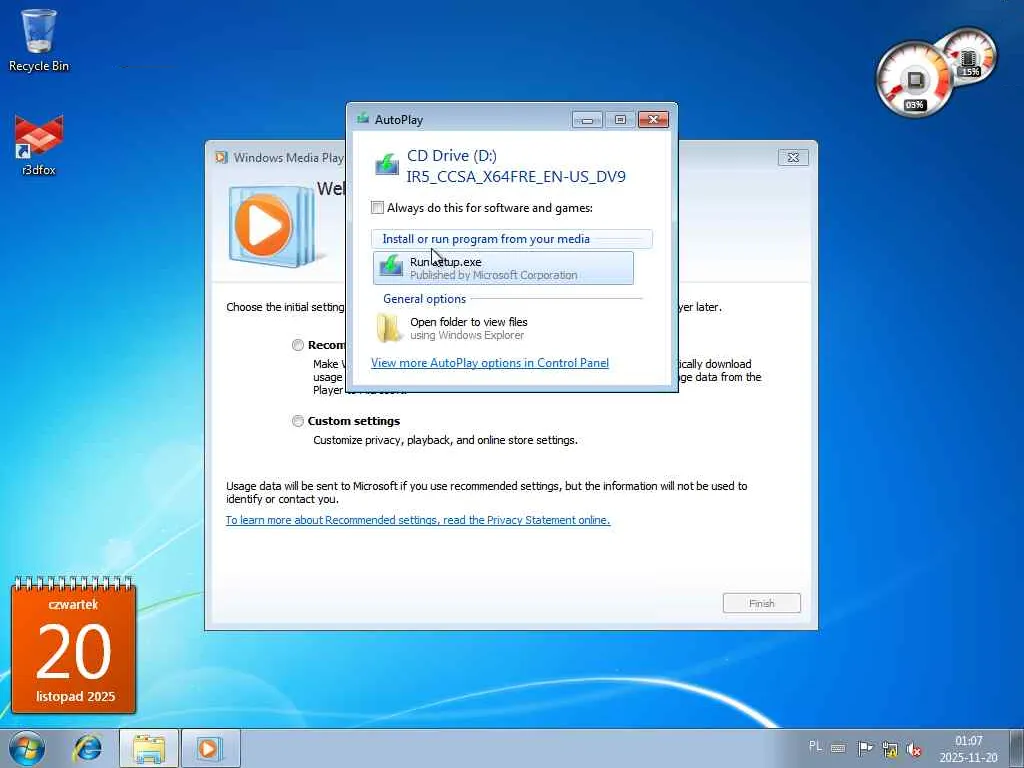Screen dimensions: 1024x768
Task: Click the RAM meter gadget showing 15%
Action: [x=970, y=57]
